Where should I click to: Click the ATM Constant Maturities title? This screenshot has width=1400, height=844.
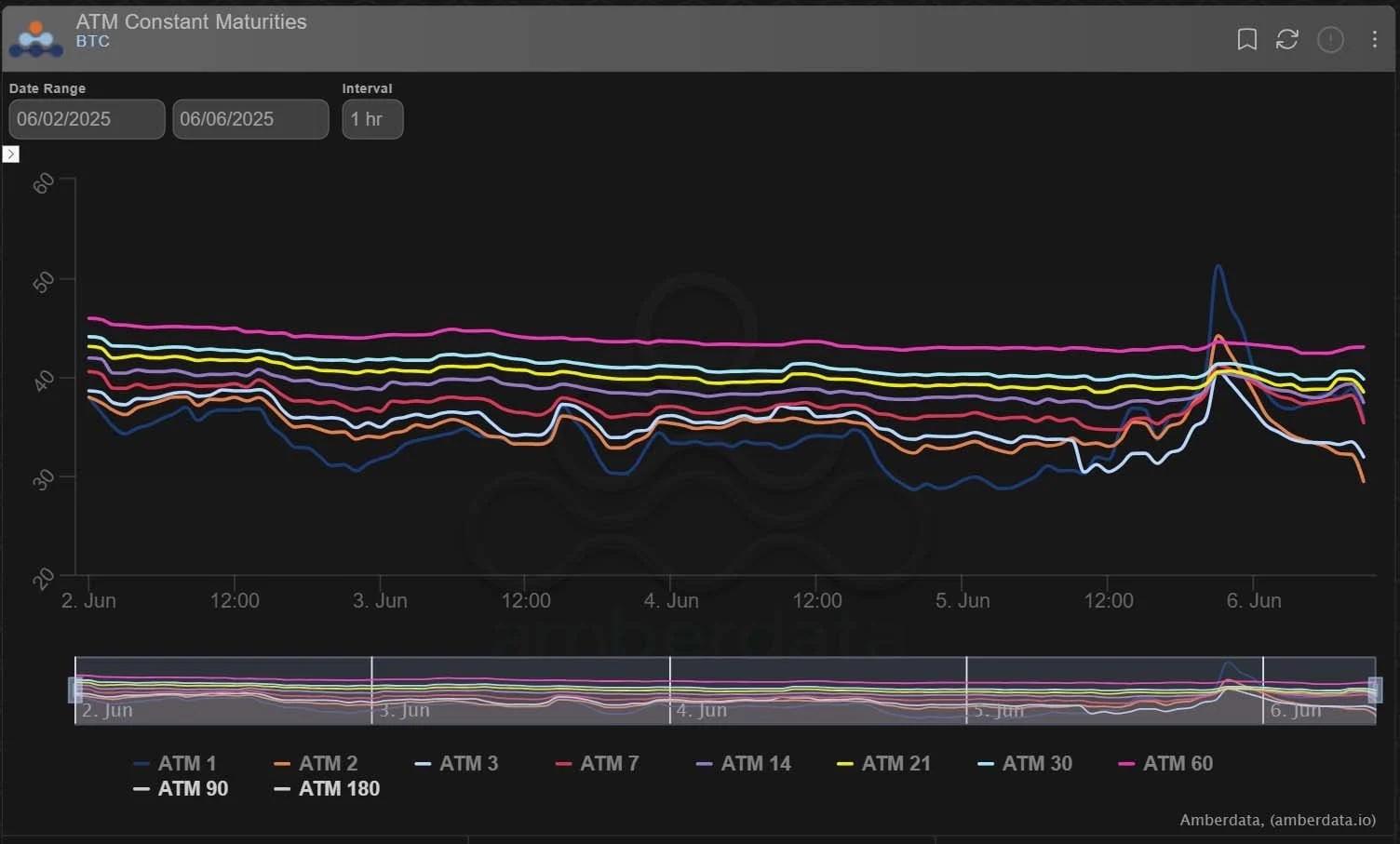[191, 21]
